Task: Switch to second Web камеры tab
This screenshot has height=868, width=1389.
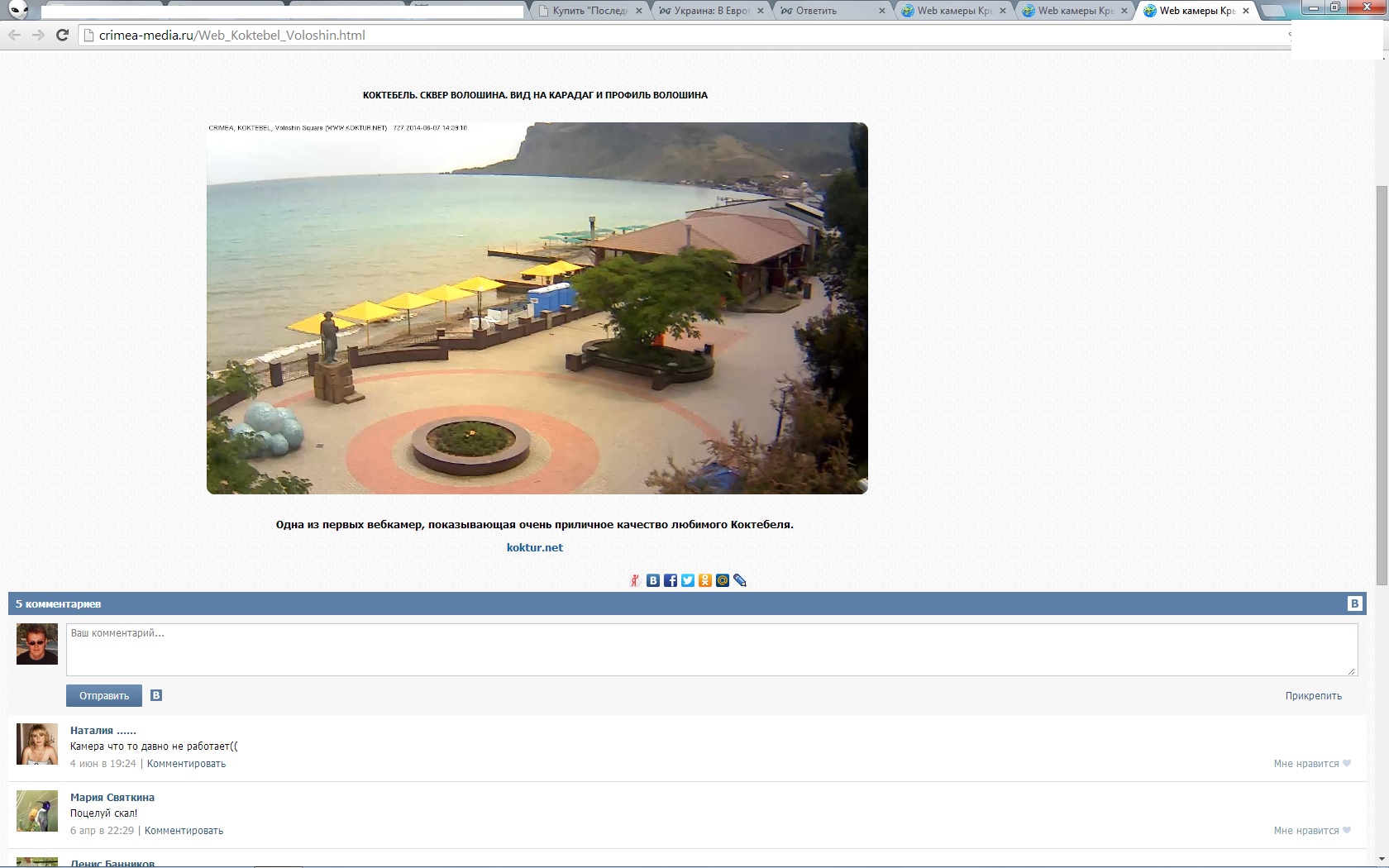Action: (x=1073, y=11)
